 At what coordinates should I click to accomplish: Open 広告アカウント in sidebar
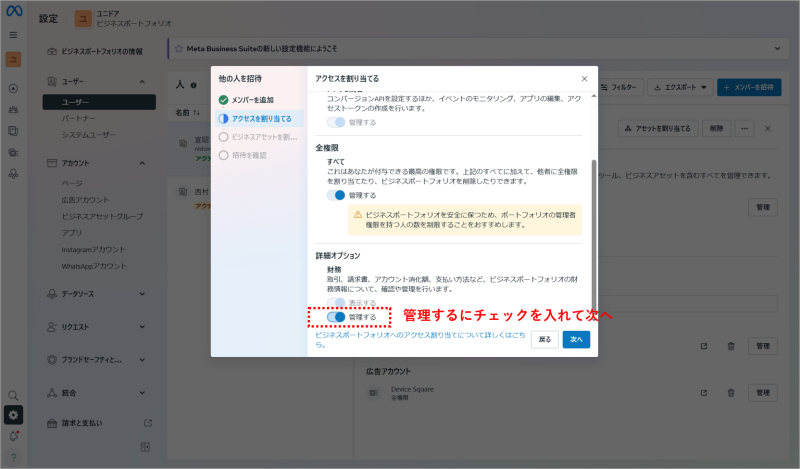click(85, 200)
